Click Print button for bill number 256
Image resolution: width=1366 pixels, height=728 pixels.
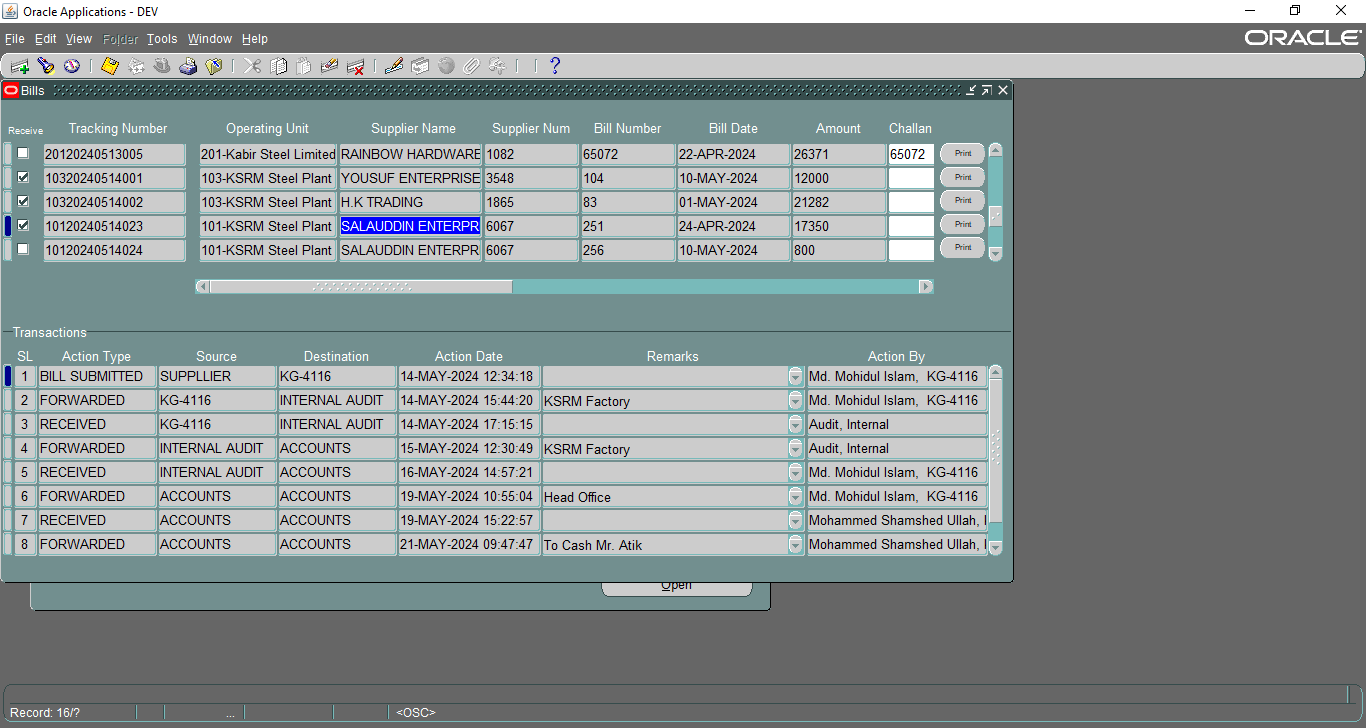coord(962,247)
